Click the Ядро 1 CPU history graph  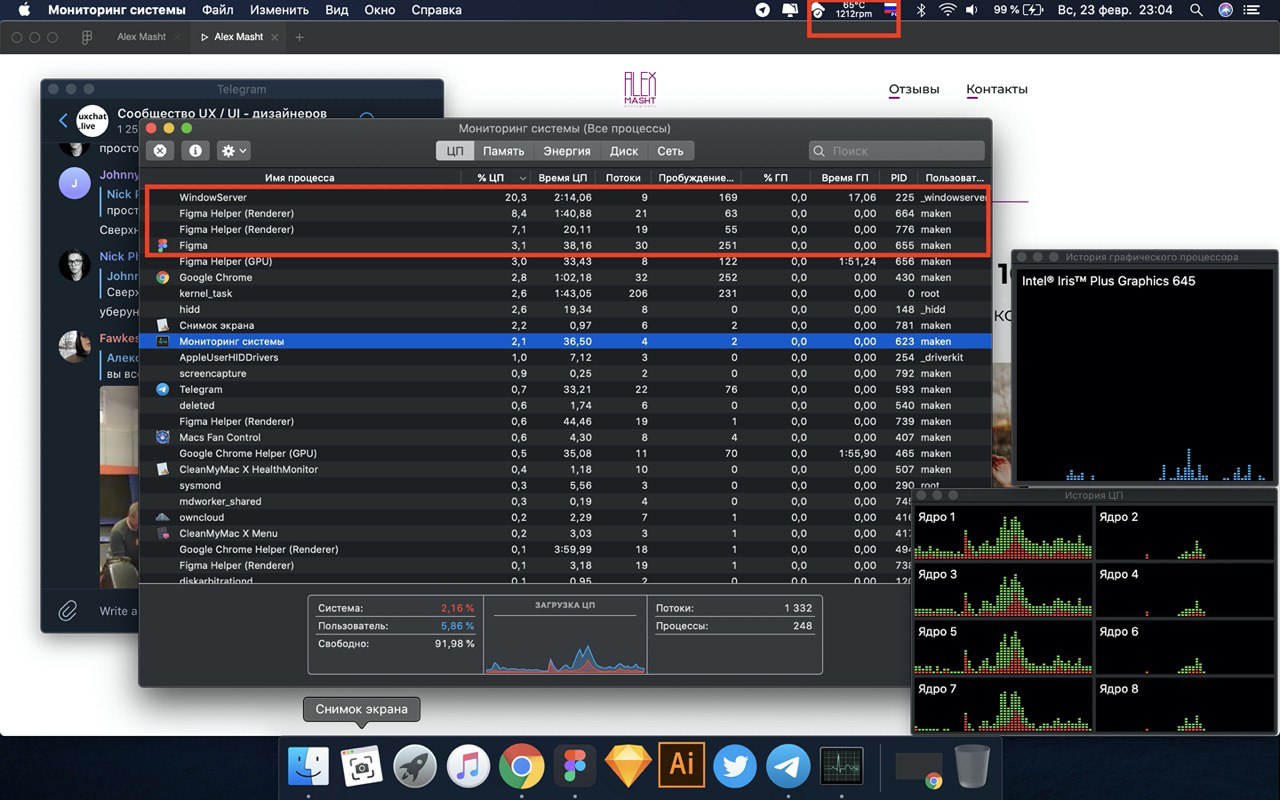[1003, 533]
